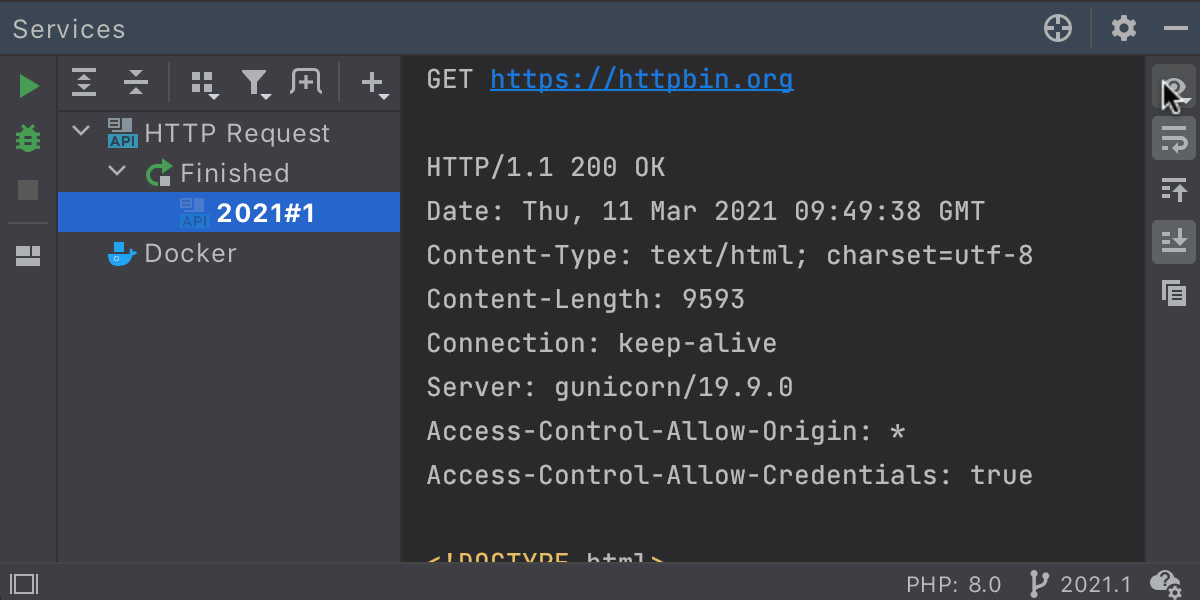Screen dimensions: 1200x600
Task: Click the Collapse All icon
Action: click(135, 83)
